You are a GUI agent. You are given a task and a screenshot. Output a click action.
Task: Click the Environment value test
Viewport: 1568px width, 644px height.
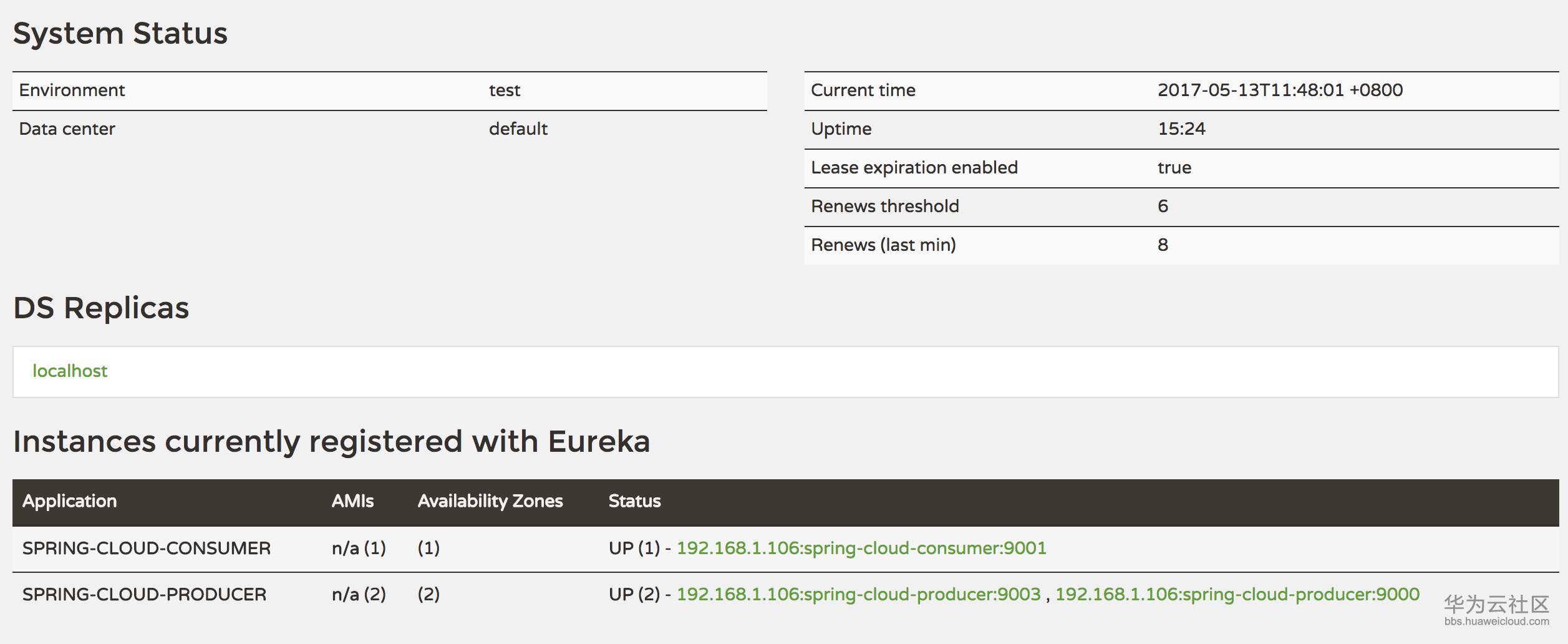504,90
